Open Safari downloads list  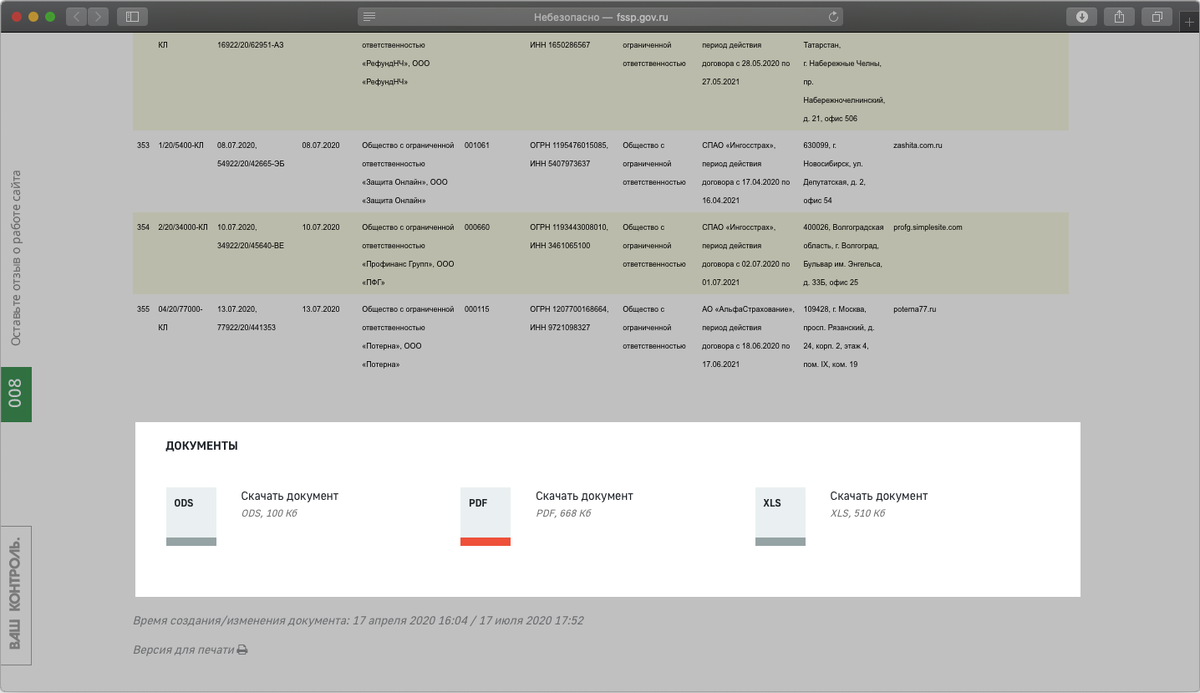pyautogui.click(x=1082, y=16)
